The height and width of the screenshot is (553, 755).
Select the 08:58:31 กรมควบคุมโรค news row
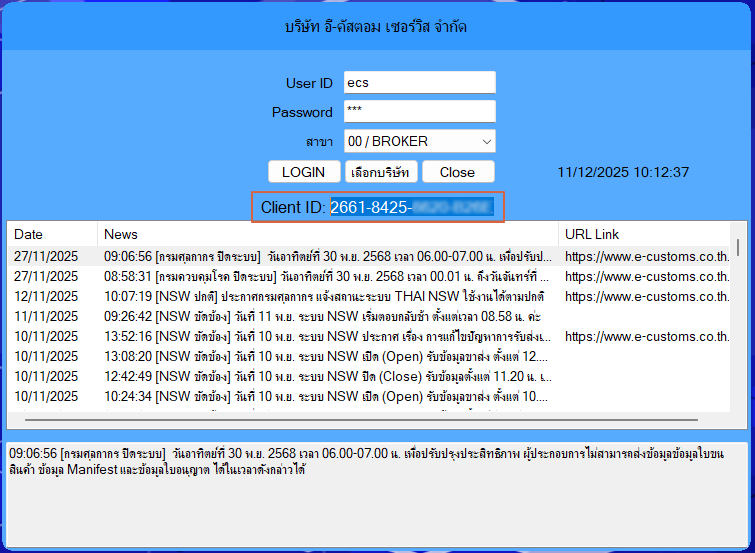[328, 276]
